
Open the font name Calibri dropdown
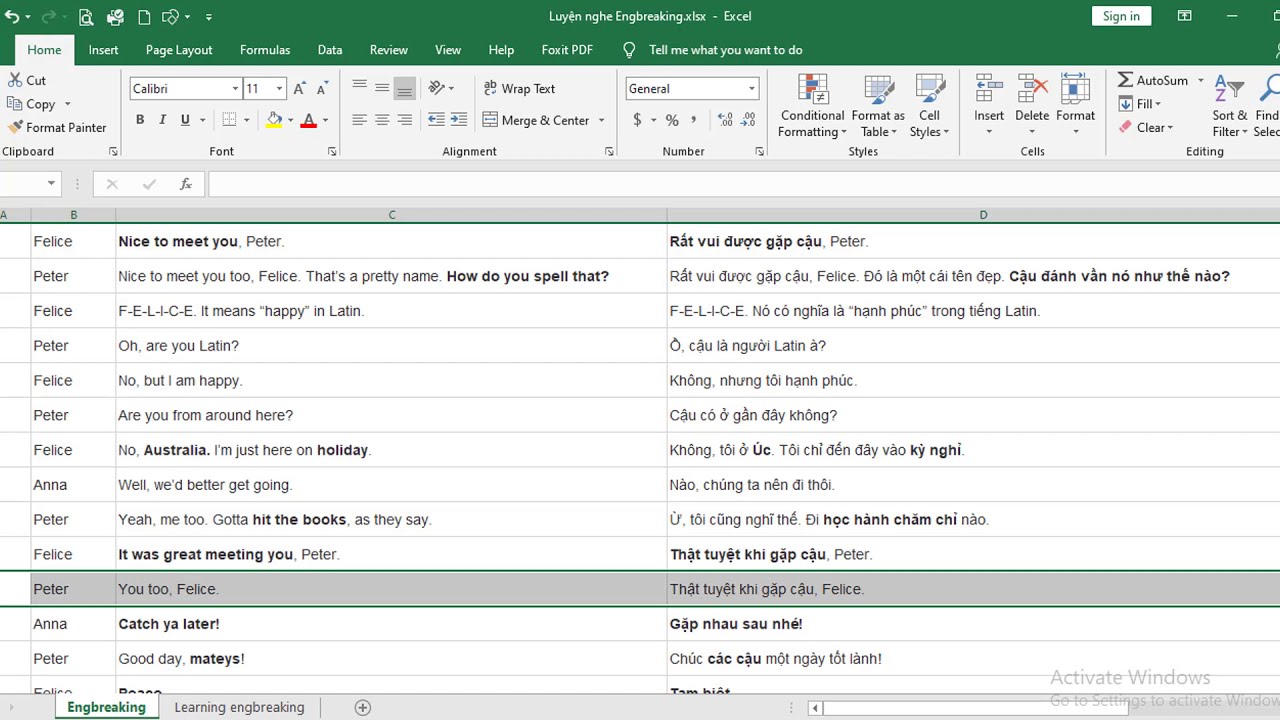pyautogui.click(x=235, y=89)
